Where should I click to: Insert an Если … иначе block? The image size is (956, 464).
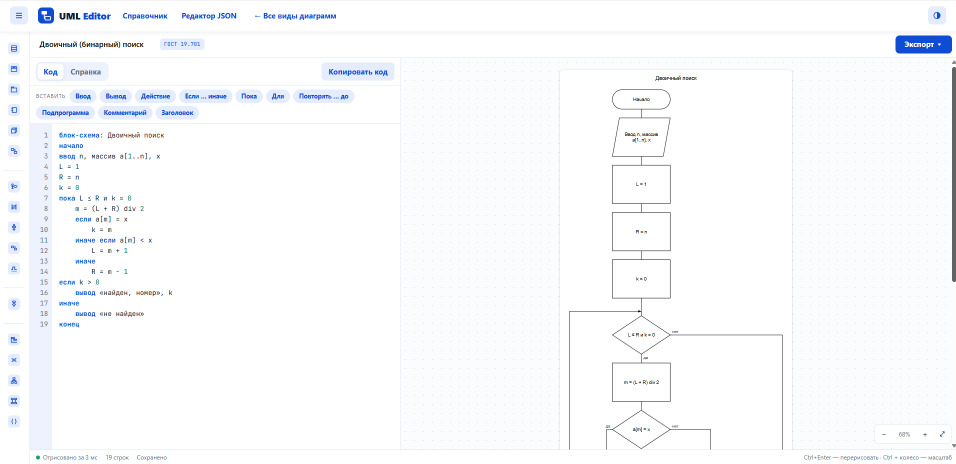click(x=206, y=96)
